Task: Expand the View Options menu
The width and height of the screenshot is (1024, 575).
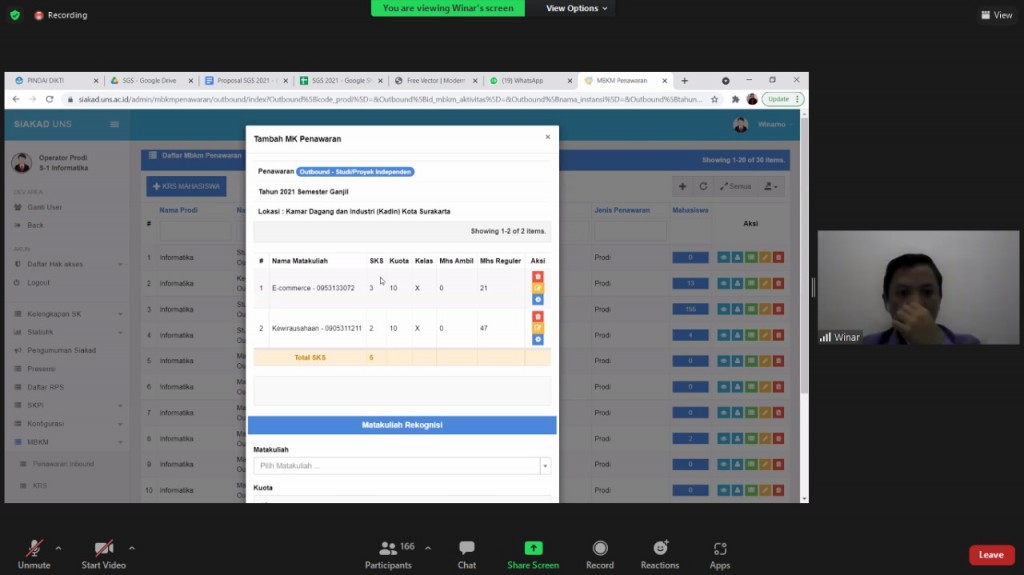Action: tap(577, 8)
